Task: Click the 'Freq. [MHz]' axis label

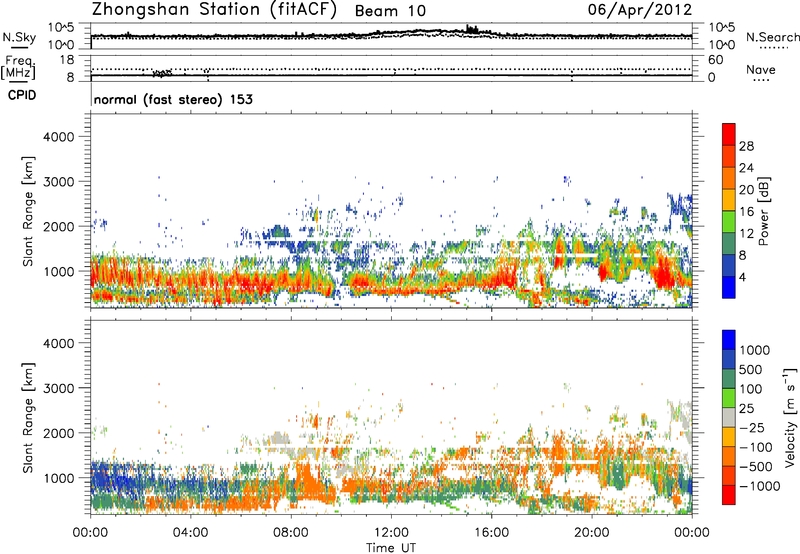Action: (x=19, y=67)
